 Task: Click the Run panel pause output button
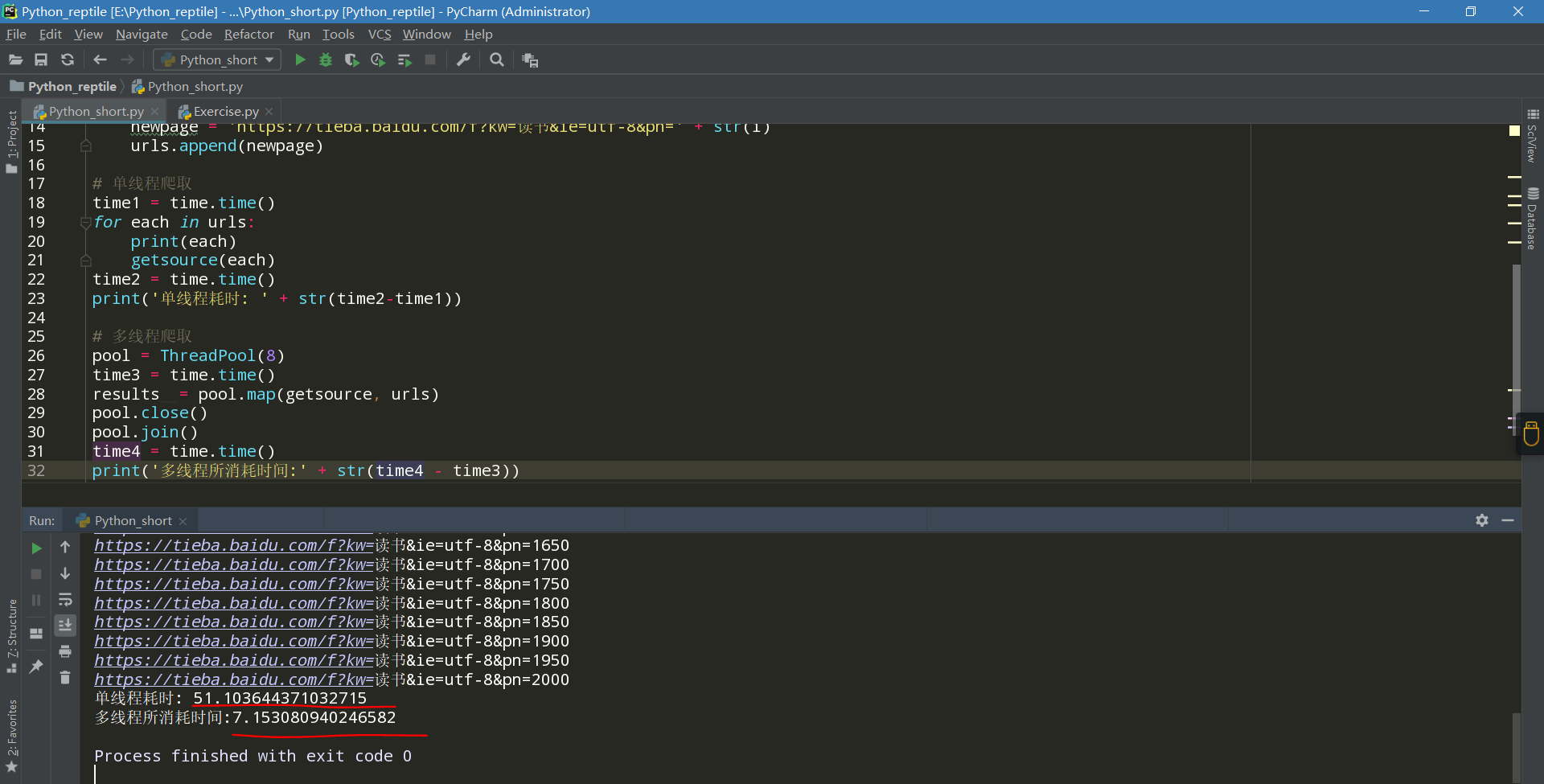(x=36, y=600)
